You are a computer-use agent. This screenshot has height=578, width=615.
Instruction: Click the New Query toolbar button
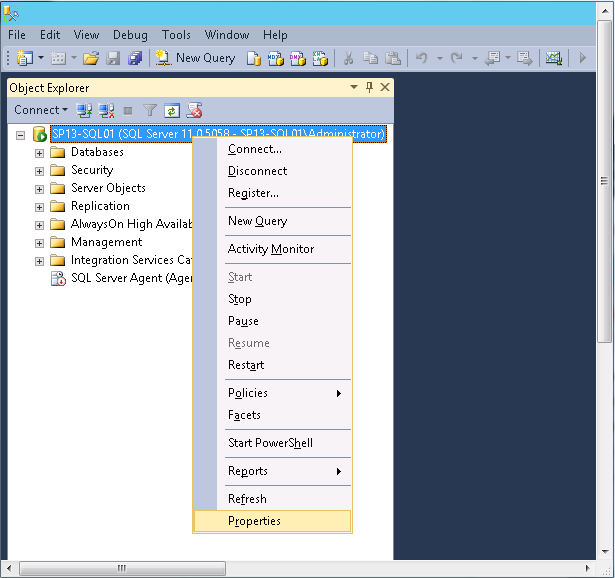(x=195, y=58)
